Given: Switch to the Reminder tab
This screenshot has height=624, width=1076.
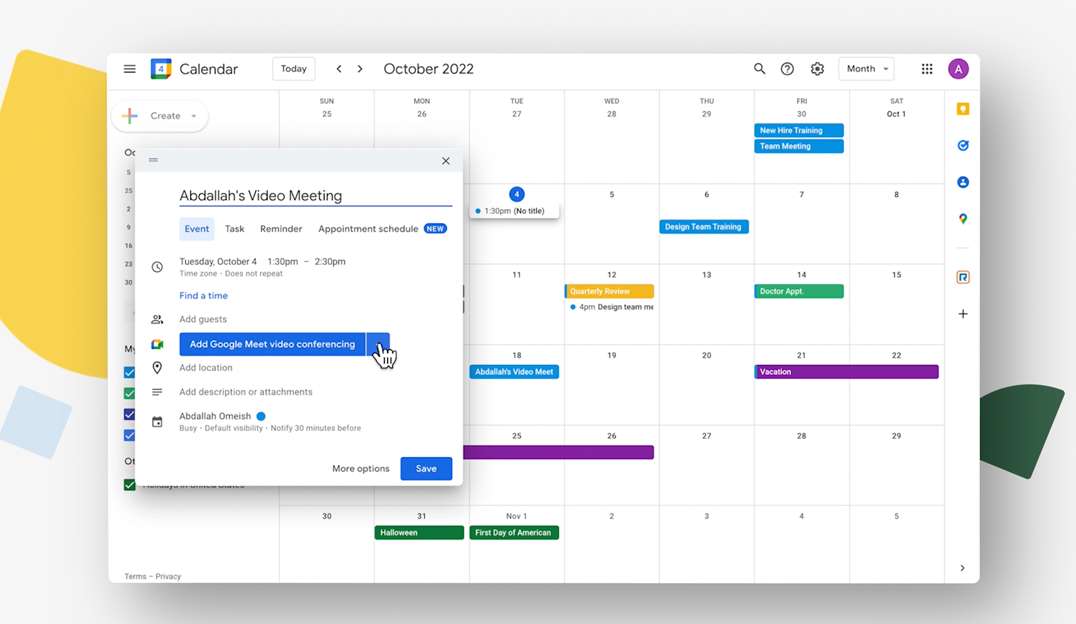Looking at the screenshot, I should coord(281,229).
